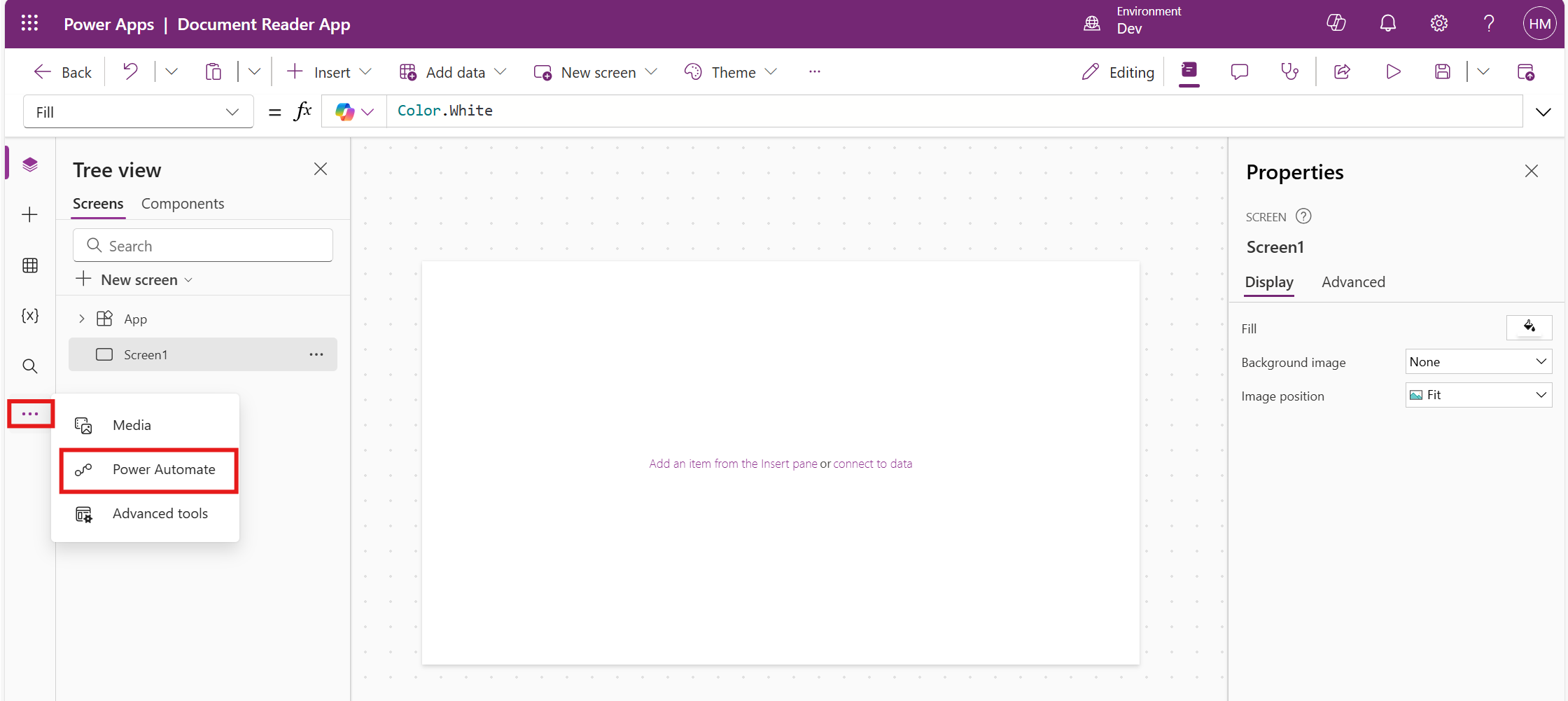Click the Tree view Search field
Viewport: 1568px width, 701px height.
click(203, 246)
